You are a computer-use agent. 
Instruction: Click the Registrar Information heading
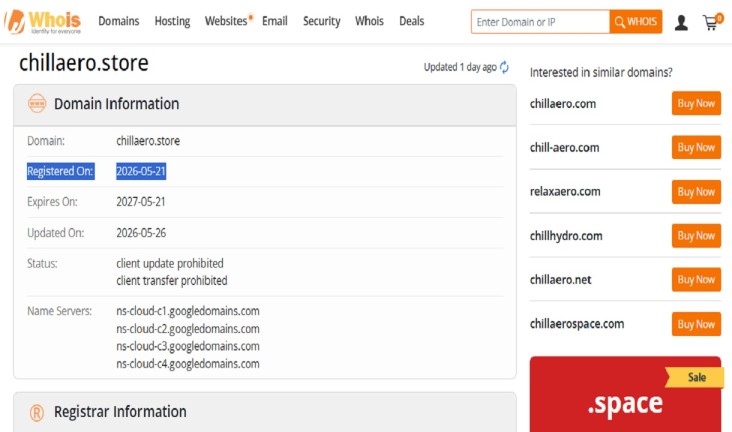120,412
